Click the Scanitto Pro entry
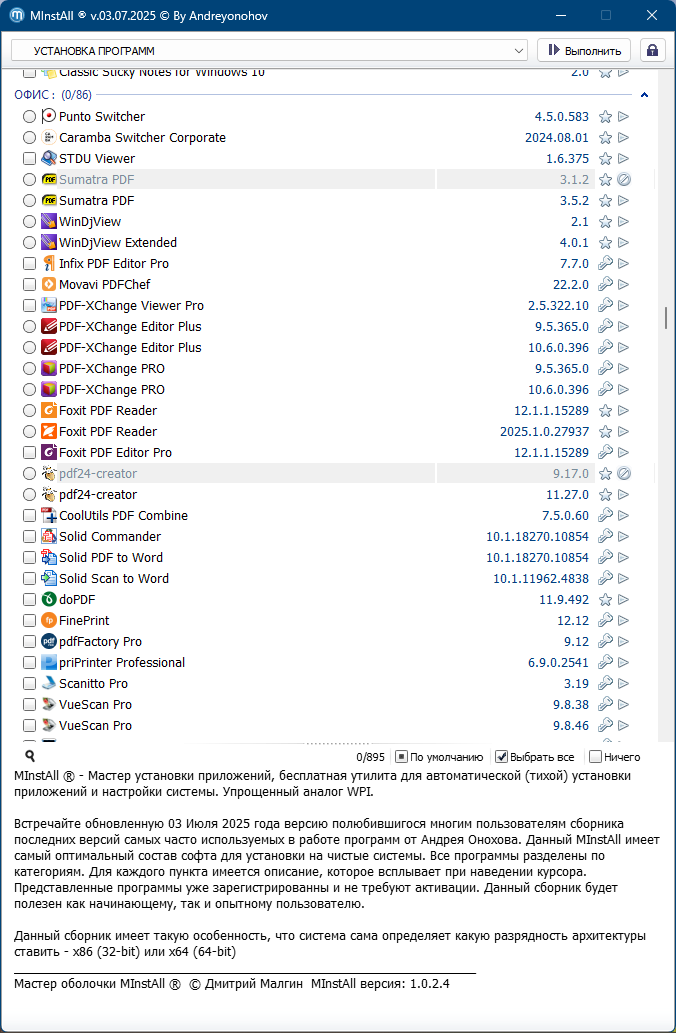 pos(93,684)
